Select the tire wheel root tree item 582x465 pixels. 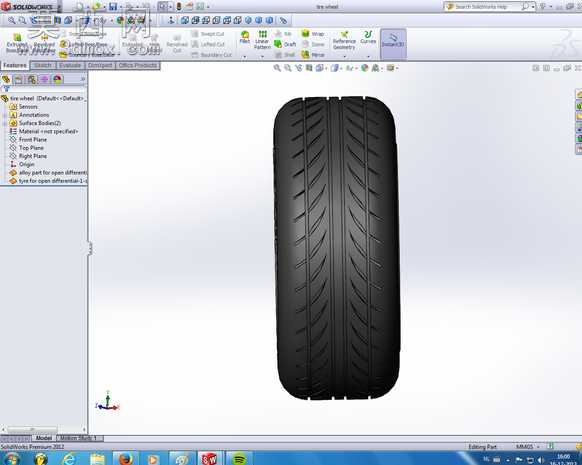[43, 98]
